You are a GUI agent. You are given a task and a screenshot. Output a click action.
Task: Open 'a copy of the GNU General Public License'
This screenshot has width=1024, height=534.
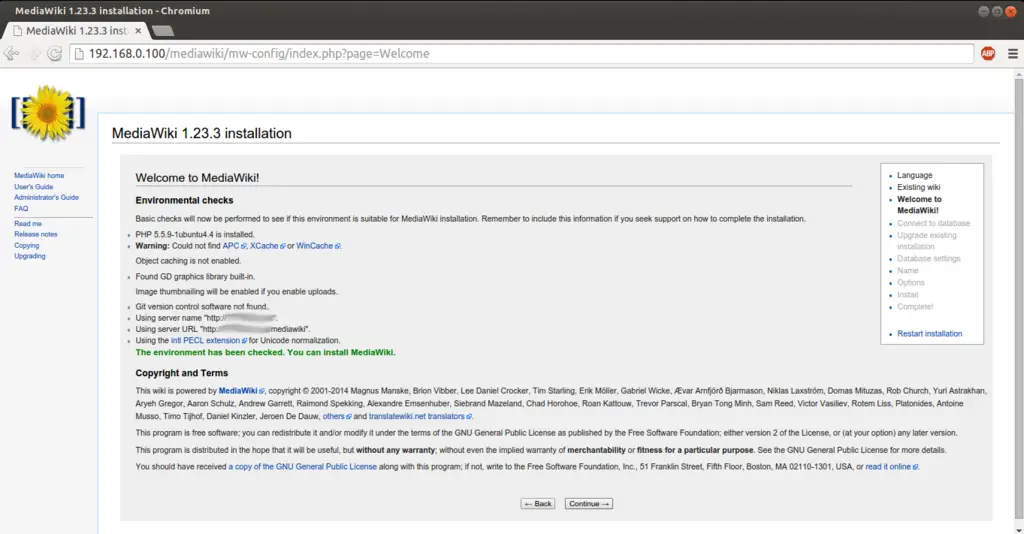(x=302, y=467)
